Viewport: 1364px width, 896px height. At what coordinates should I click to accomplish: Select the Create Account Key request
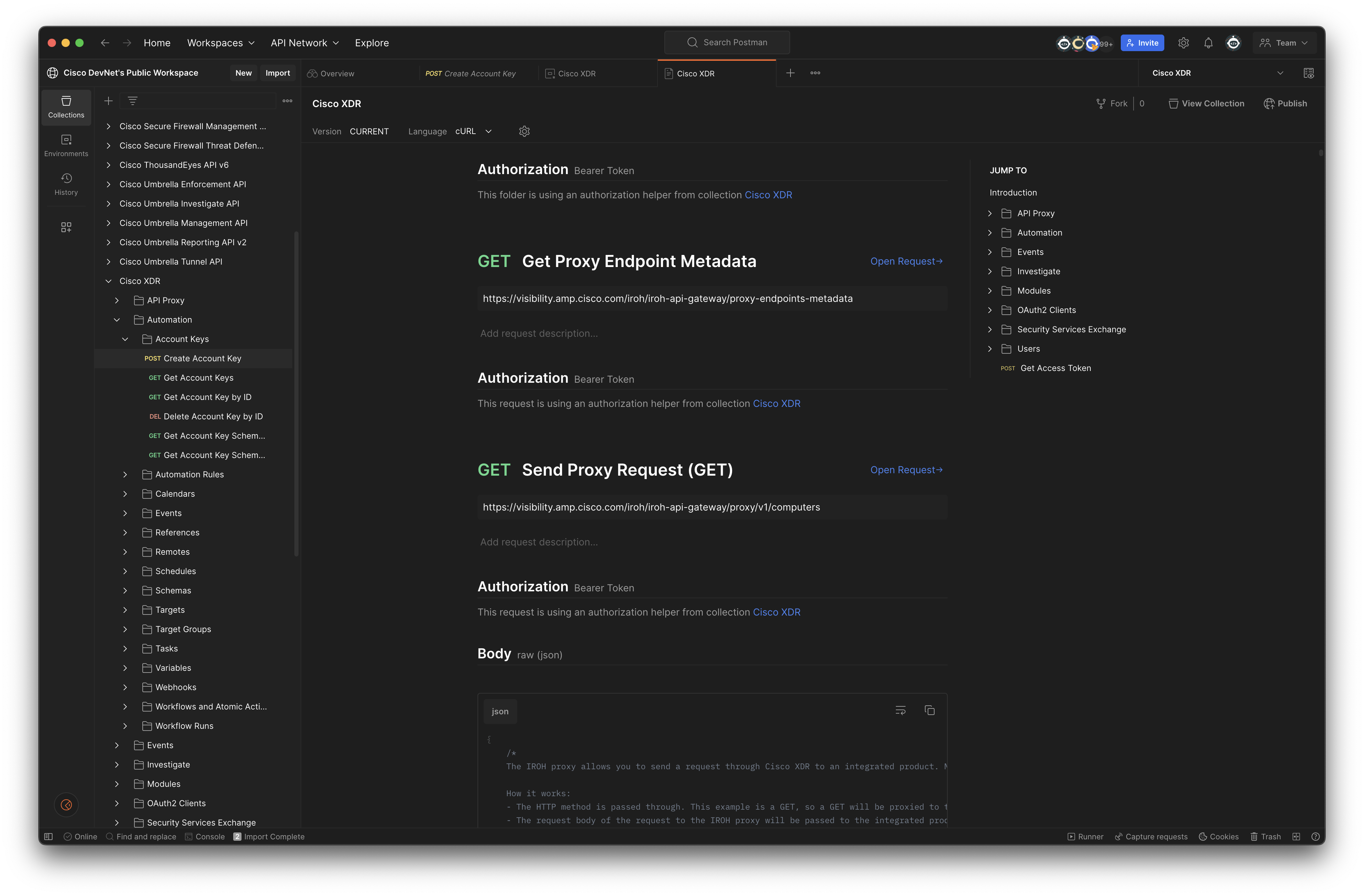[202, 358]
